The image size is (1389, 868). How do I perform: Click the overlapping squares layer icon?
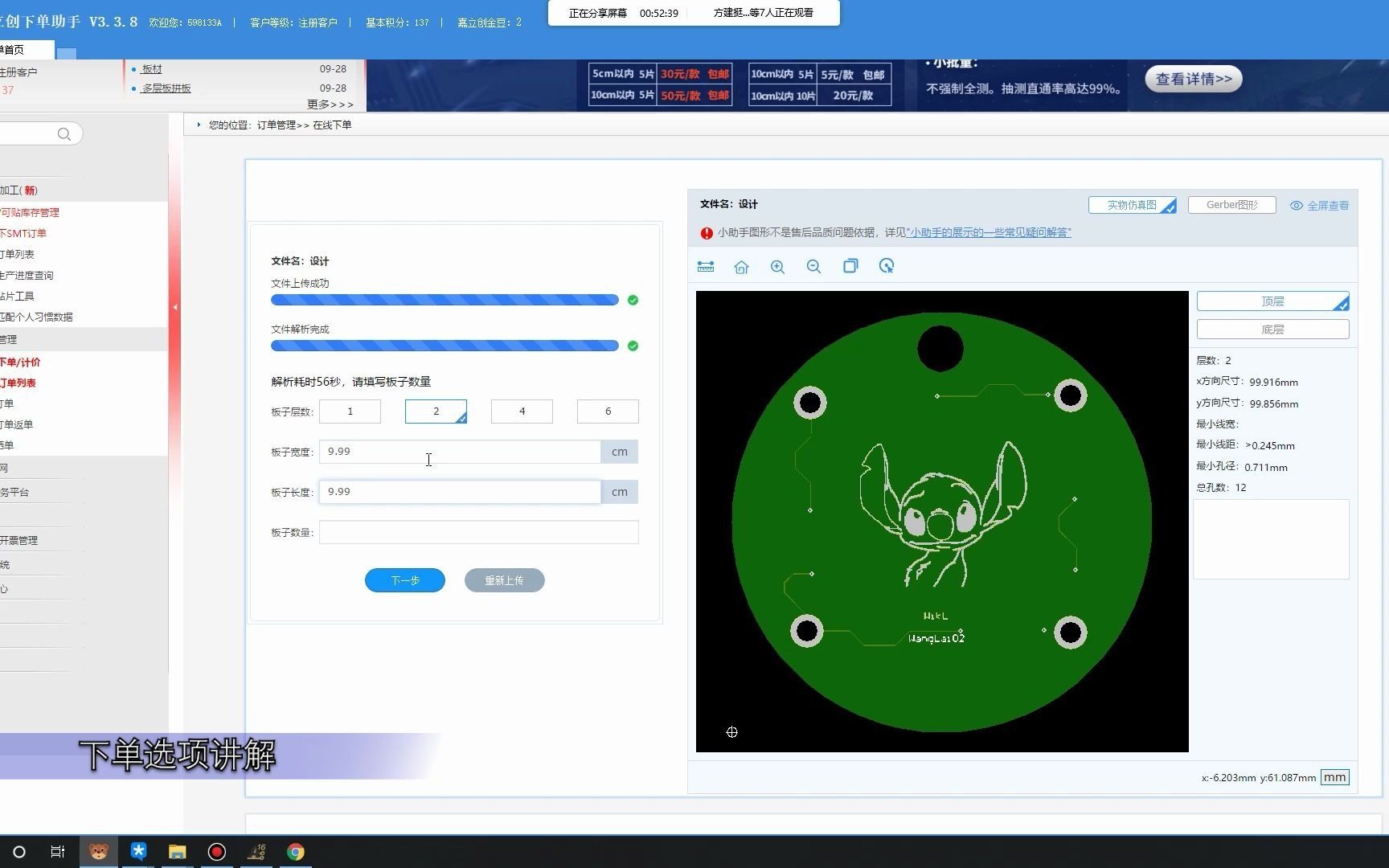pyautogui.click(x=850, y=266)
